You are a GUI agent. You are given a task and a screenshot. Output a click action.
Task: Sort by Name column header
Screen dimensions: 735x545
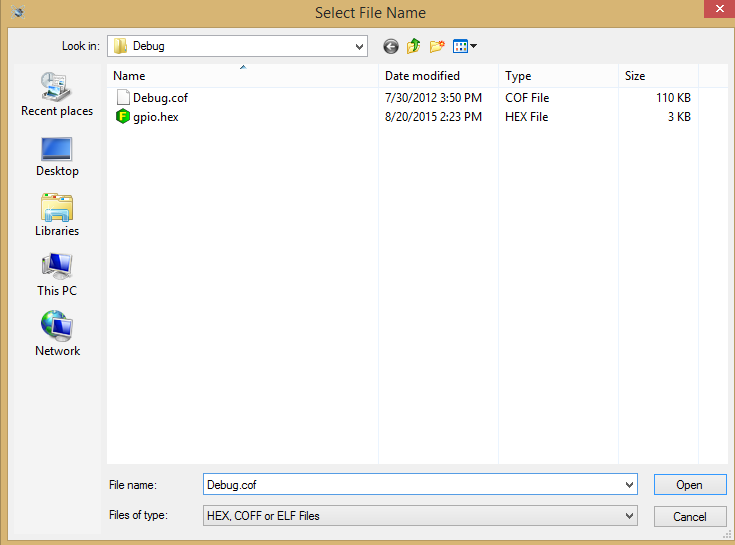click(242, 76)
